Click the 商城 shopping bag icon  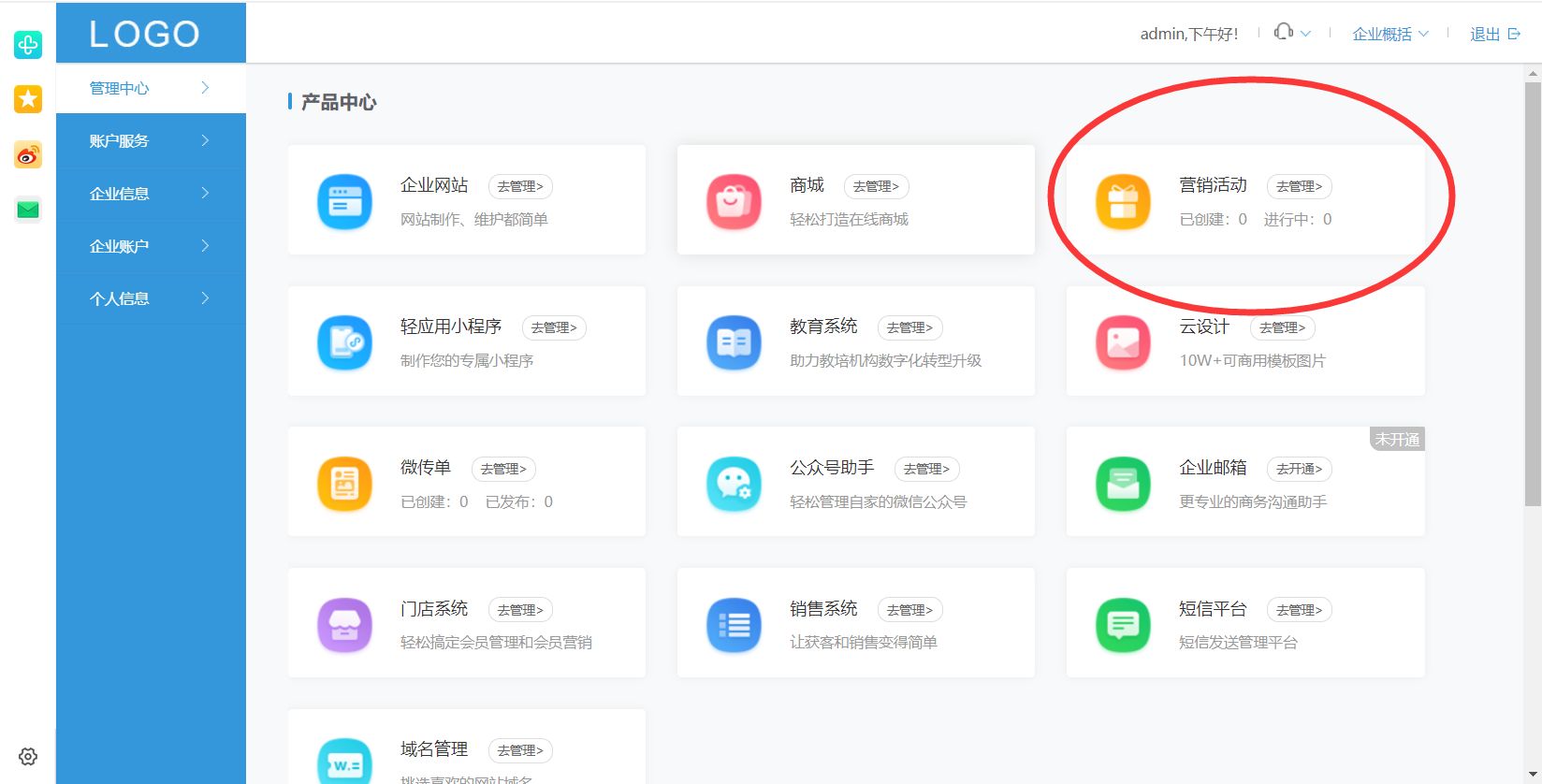tap(734, 201)
